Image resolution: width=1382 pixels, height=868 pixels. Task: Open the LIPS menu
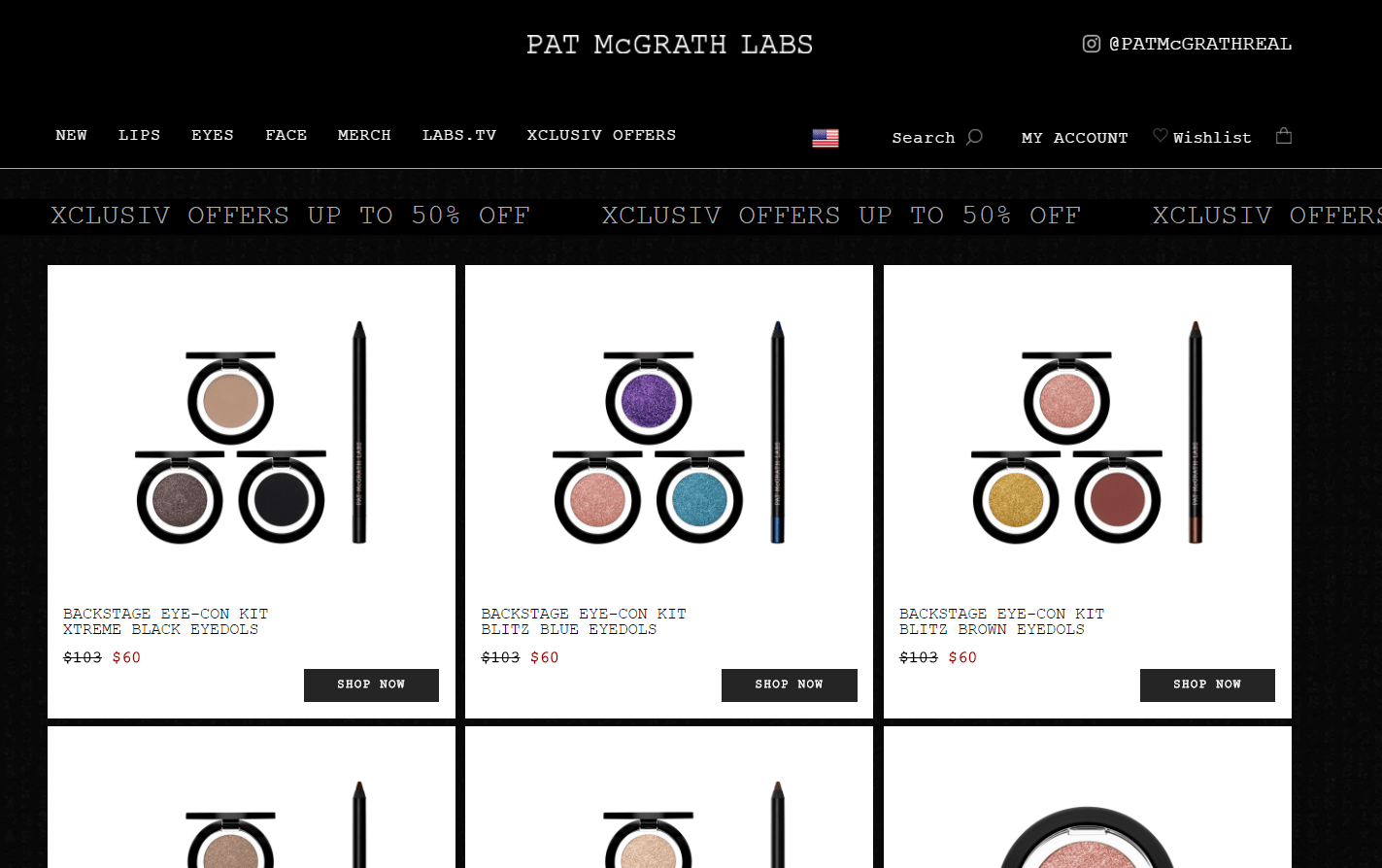(139, 135)
